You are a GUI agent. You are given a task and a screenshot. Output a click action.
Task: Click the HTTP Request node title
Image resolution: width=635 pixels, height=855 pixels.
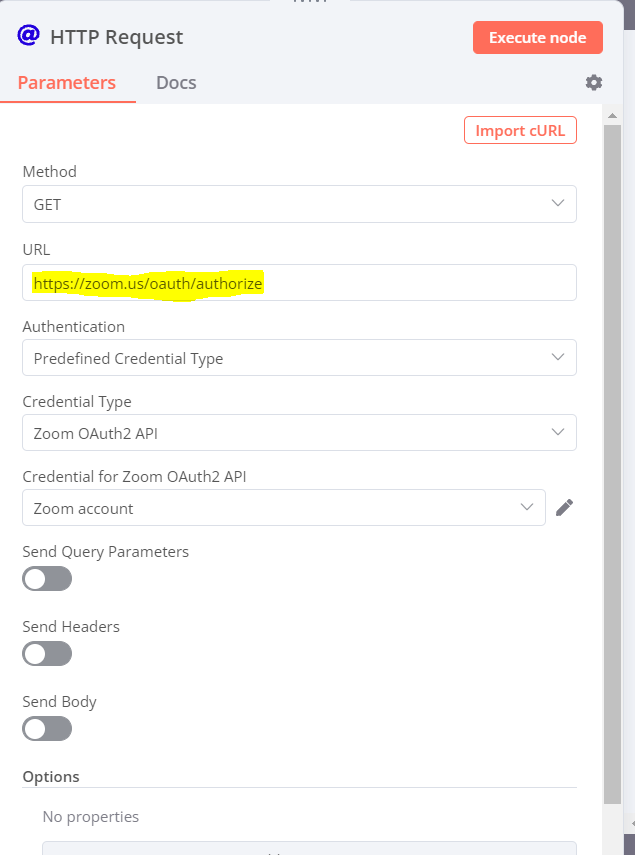tap(117, 38)
